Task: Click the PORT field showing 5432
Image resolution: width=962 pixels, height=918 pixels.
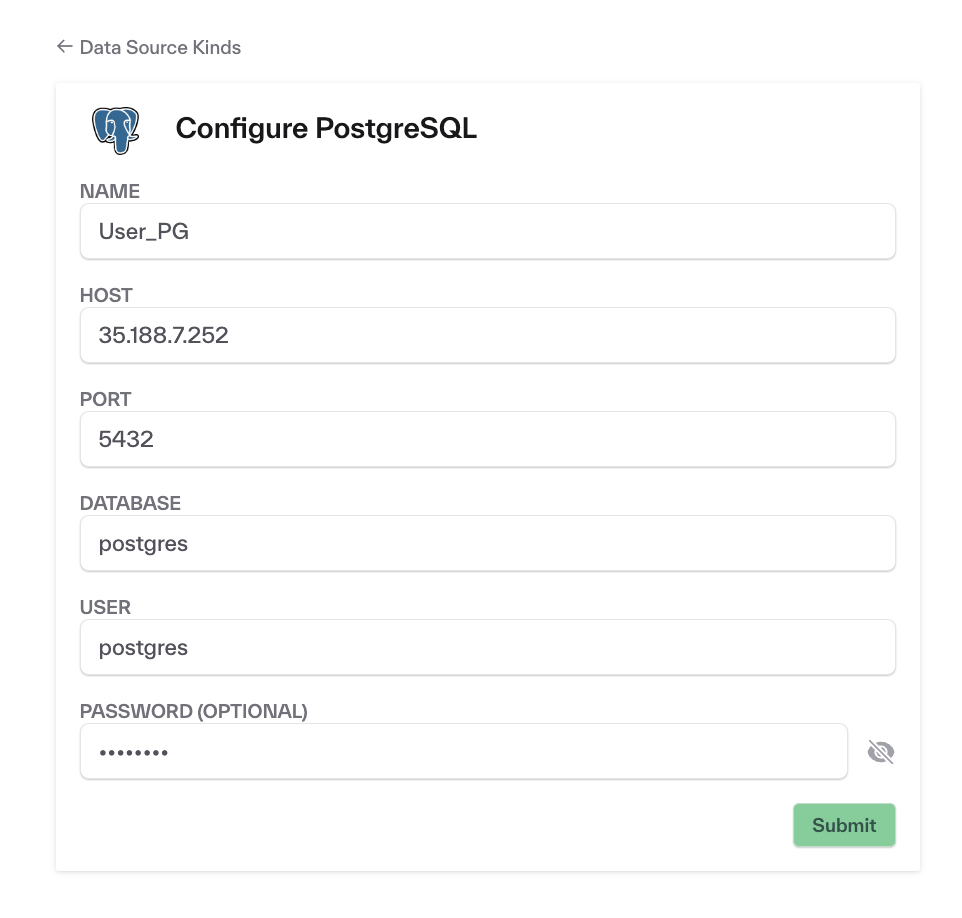Action: coord(487,439)
